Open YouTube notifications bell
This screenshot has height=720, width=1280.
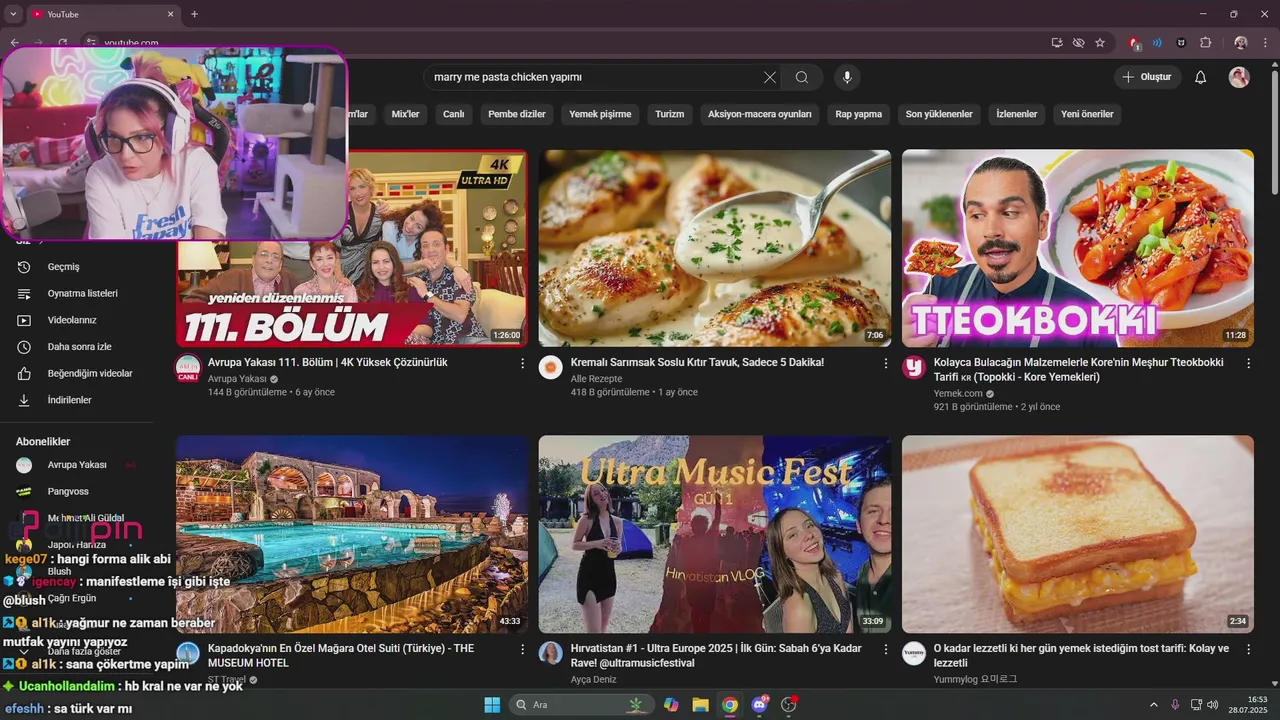[1201, 77]
